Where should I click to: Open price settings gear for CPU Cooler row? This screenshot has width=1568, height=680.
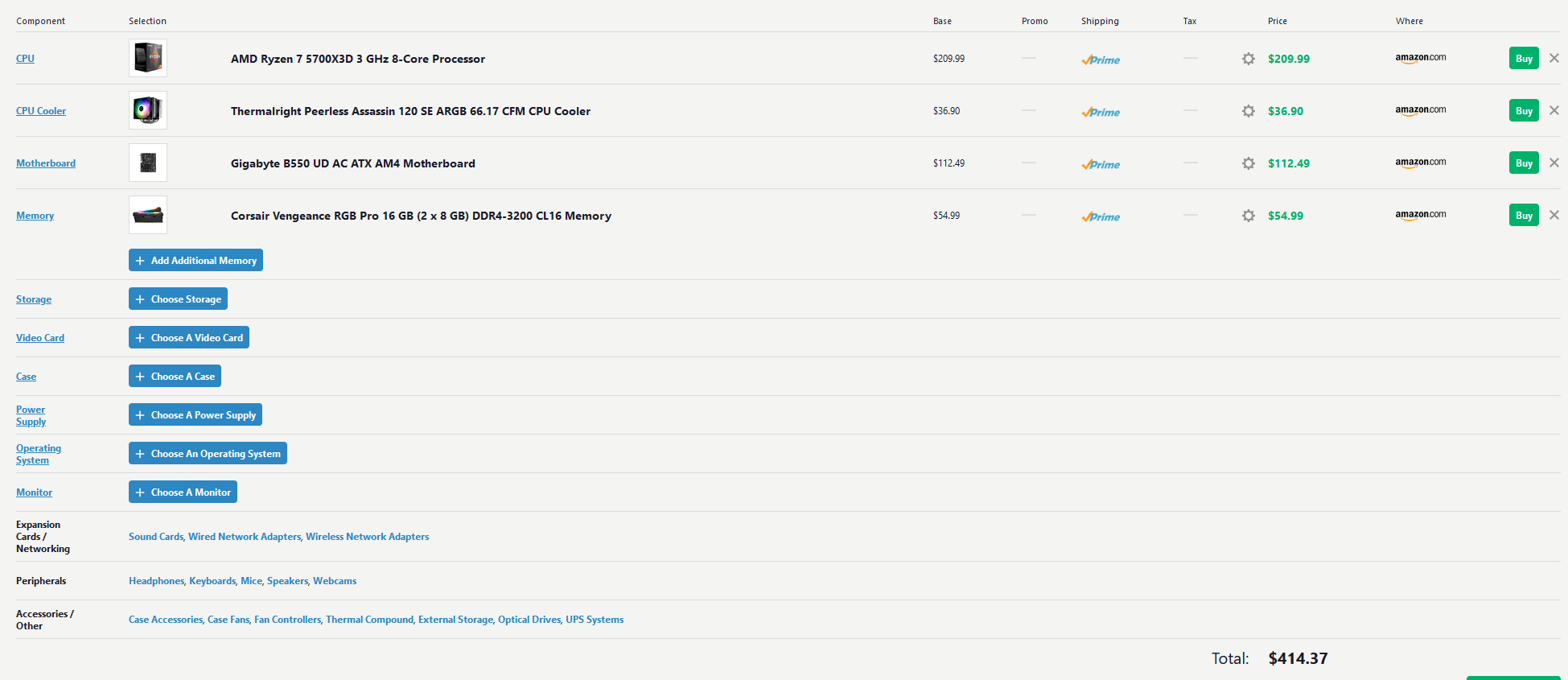1249,111
